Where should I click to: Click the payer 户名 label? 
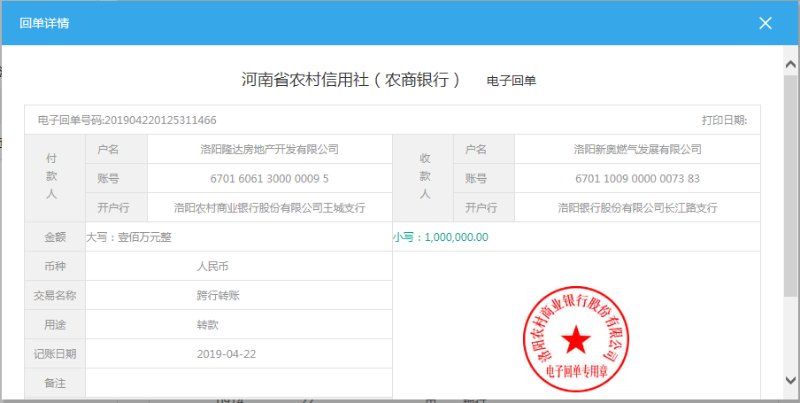[108, 149]
